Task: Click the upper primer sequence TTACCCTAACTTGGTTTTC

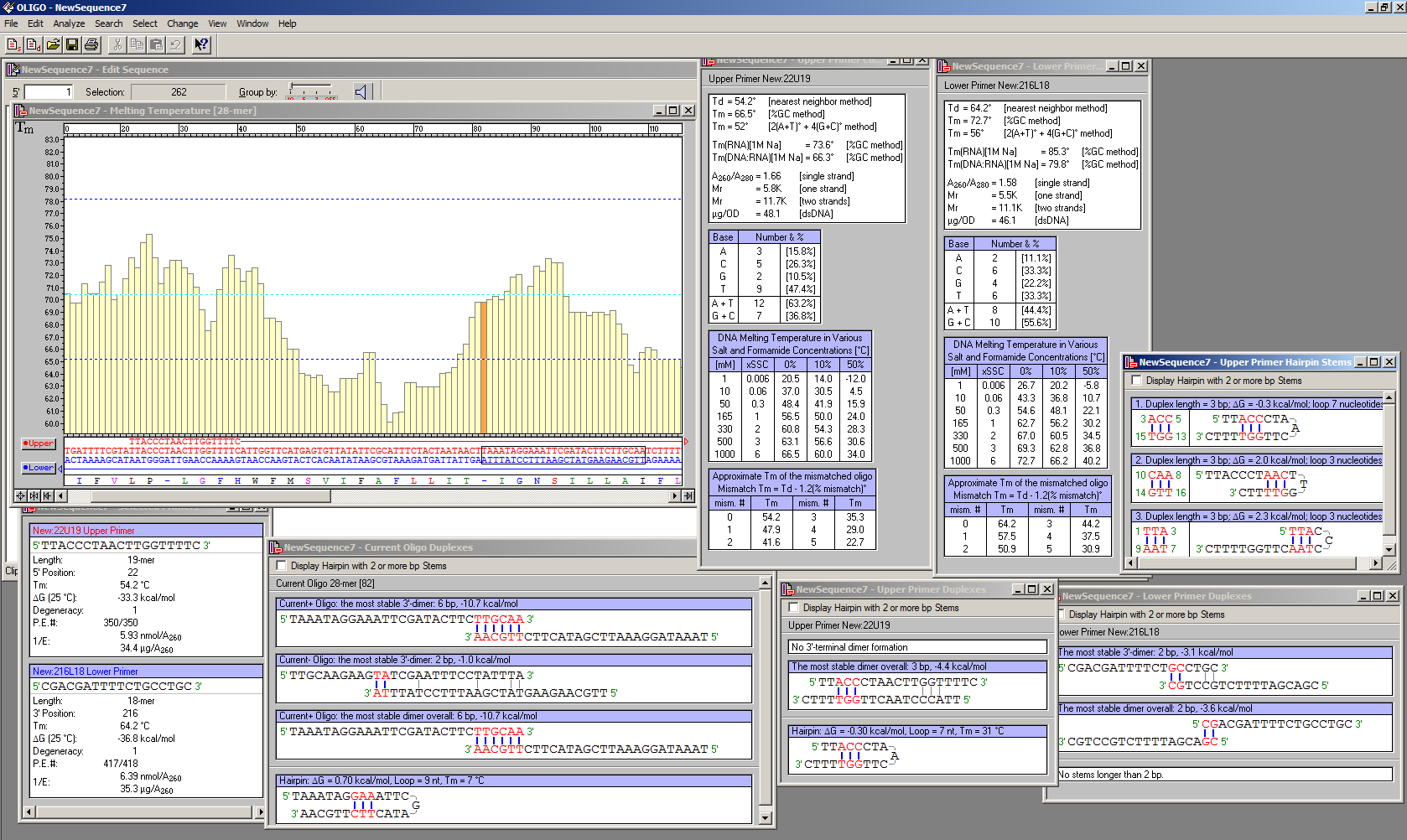Action: [121, 545]
